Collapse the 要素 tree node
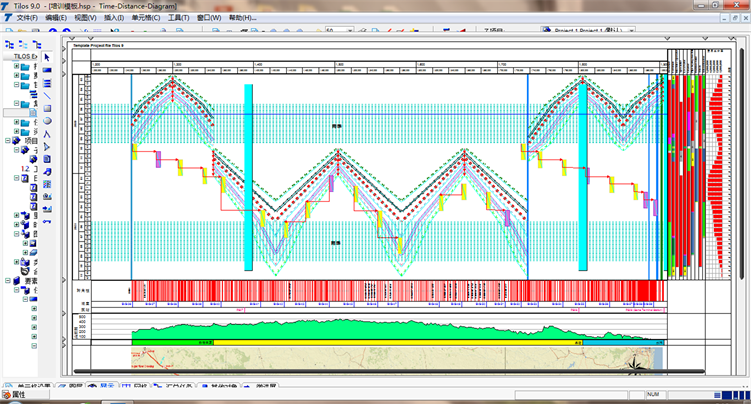This screenshot has width=751, height=404. point(7,282)
